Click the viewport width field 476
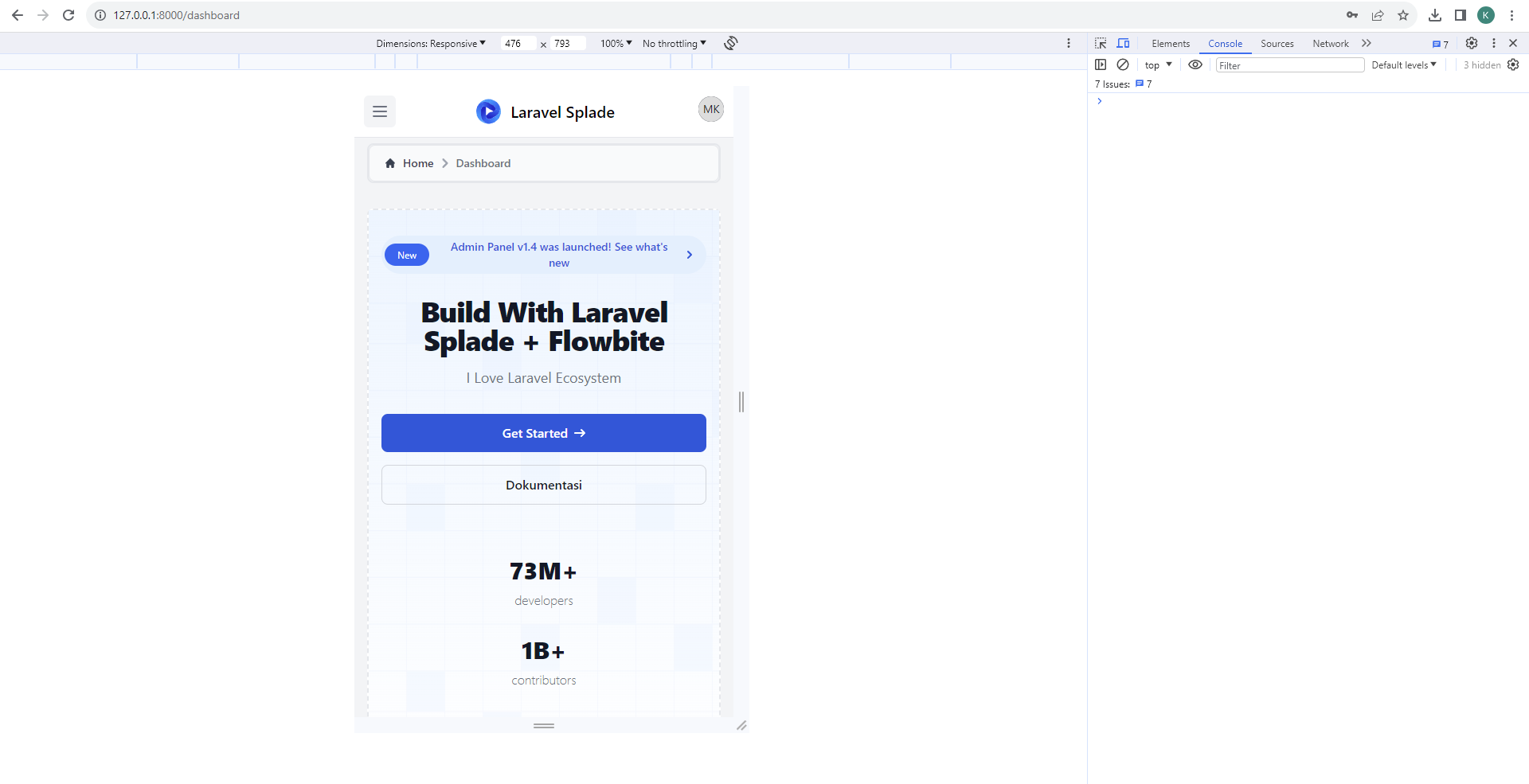 click(x=518, y=43)
